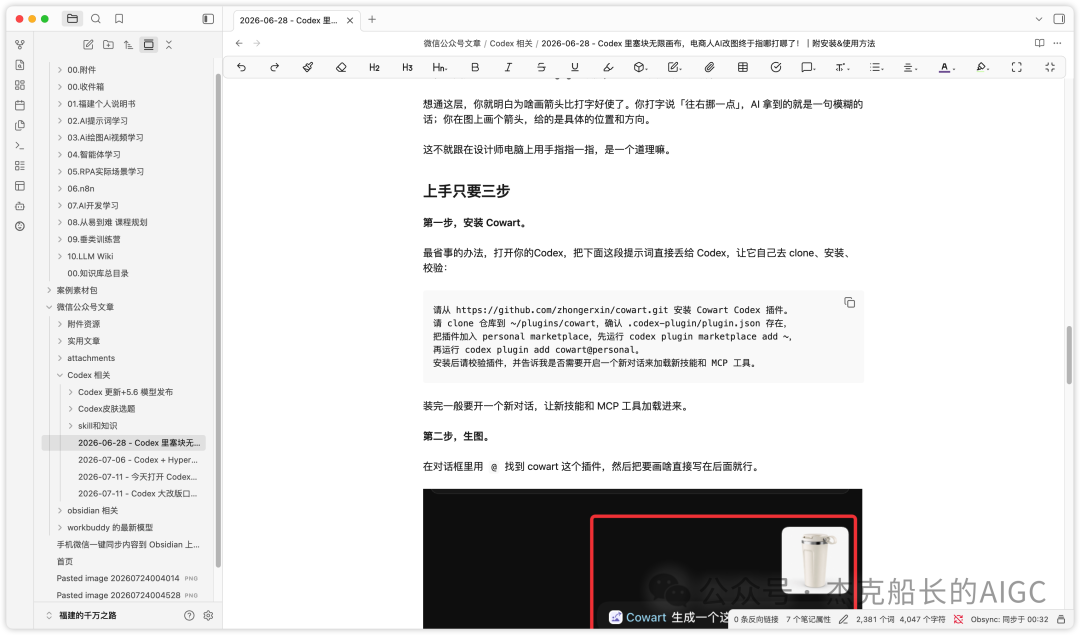This screenshot has width=1080, height=635.
Task: Toggle underline formatting
Action: point(574,67)
